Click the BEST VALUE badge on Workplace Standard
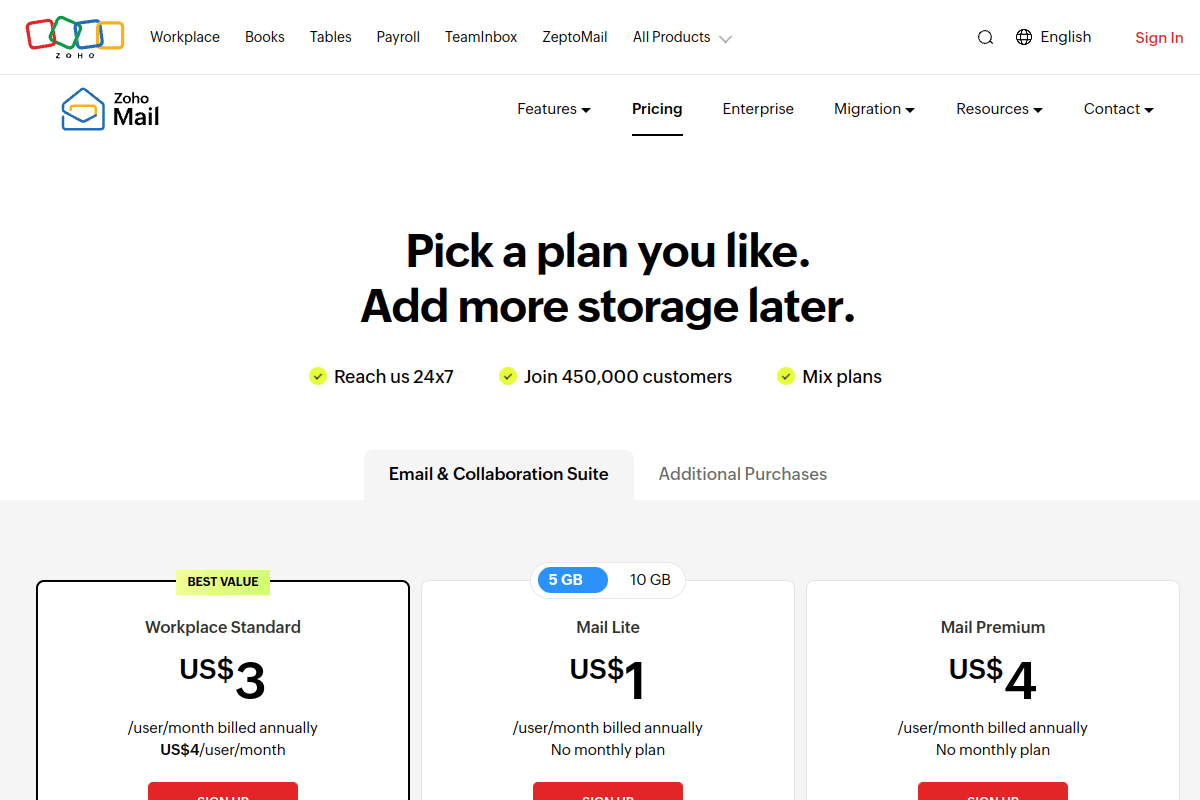Screen dimensions: 1200x800 click(x=222, y=582)
